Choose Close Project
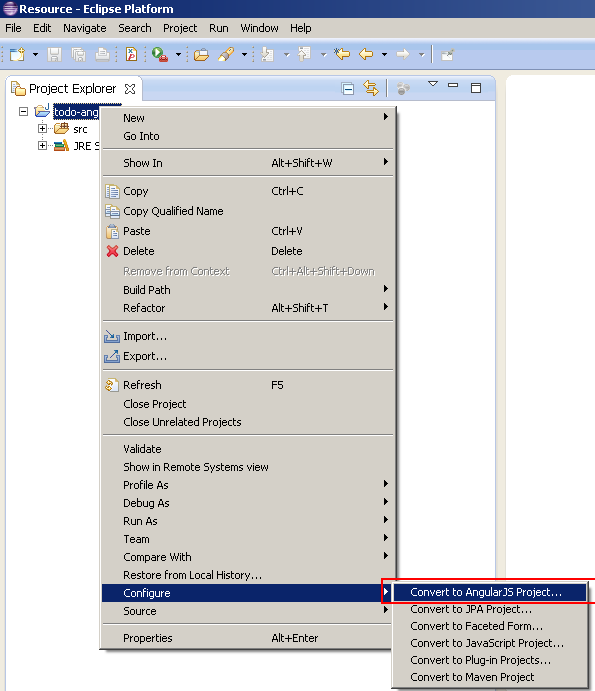Screen dimensions: 595x691 pos(247,404)
